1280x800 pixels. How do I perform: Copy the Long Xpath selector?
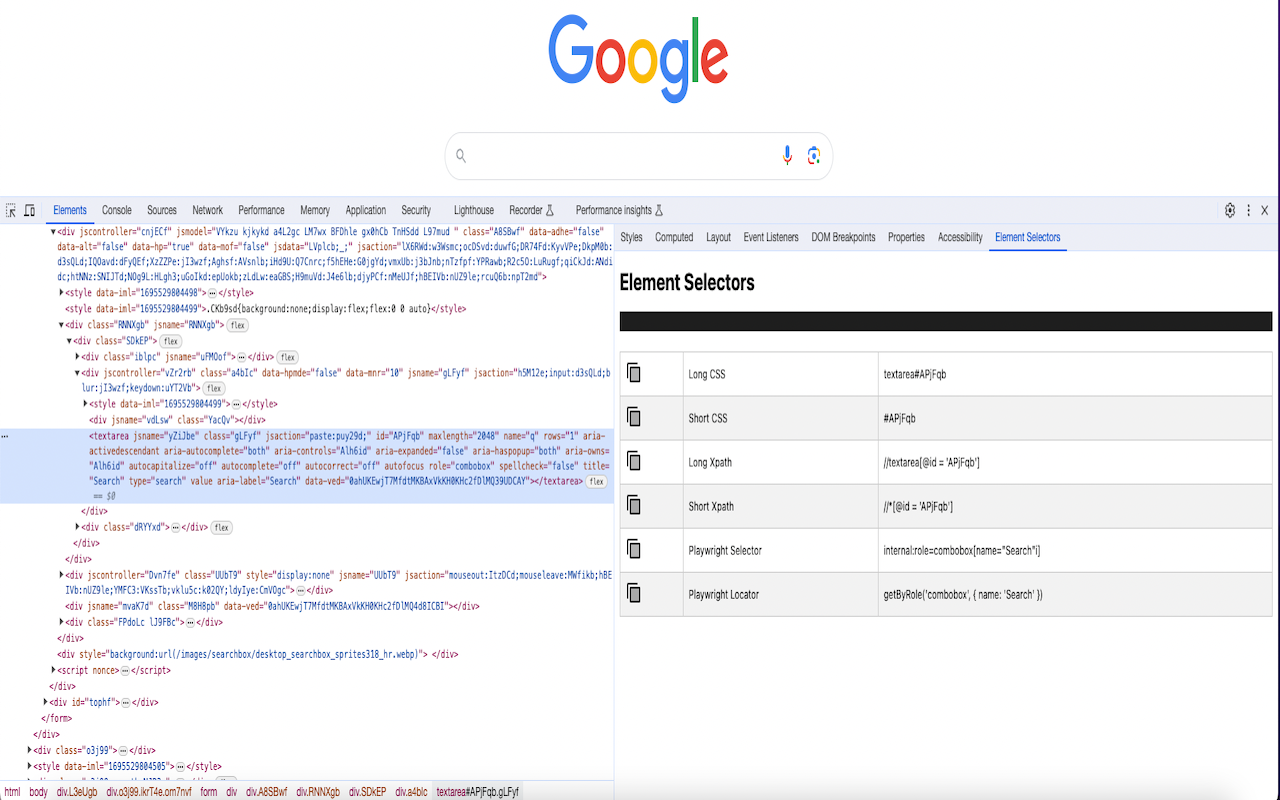634,461
